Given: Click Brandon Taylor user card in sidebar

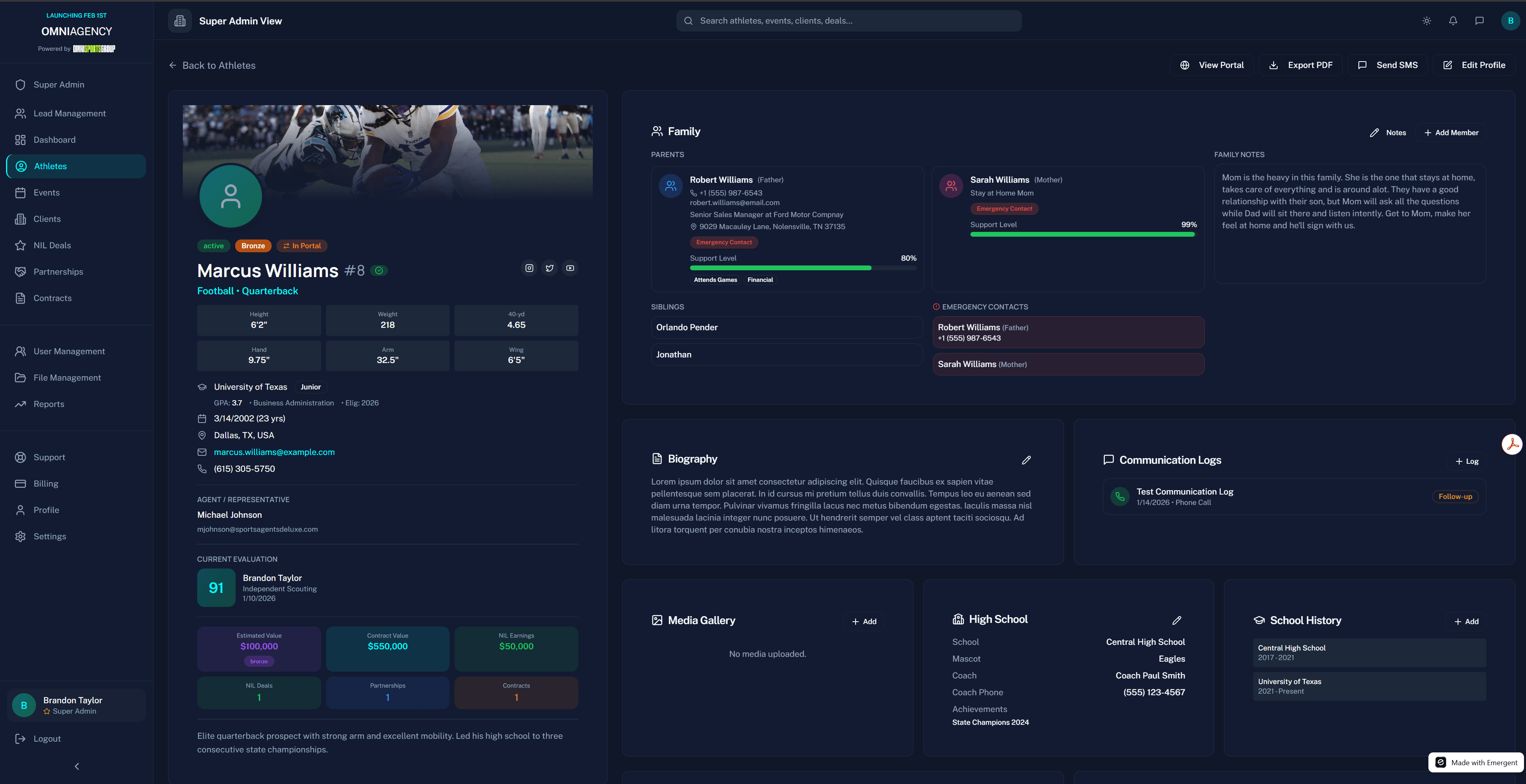Looking at the screenshot, I should 76,705.
